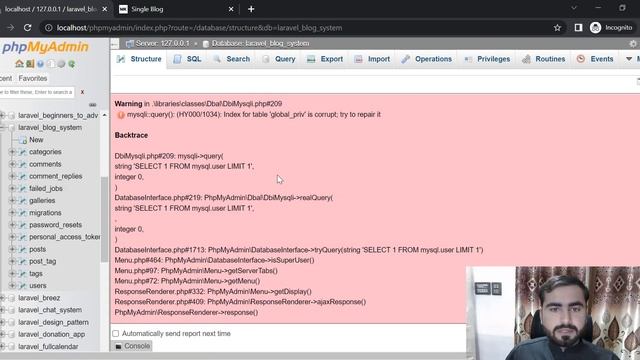Bookmark this page with the star icon
Image resolution: width=640 pixels, height=360 pixels.
click(558, 28)
